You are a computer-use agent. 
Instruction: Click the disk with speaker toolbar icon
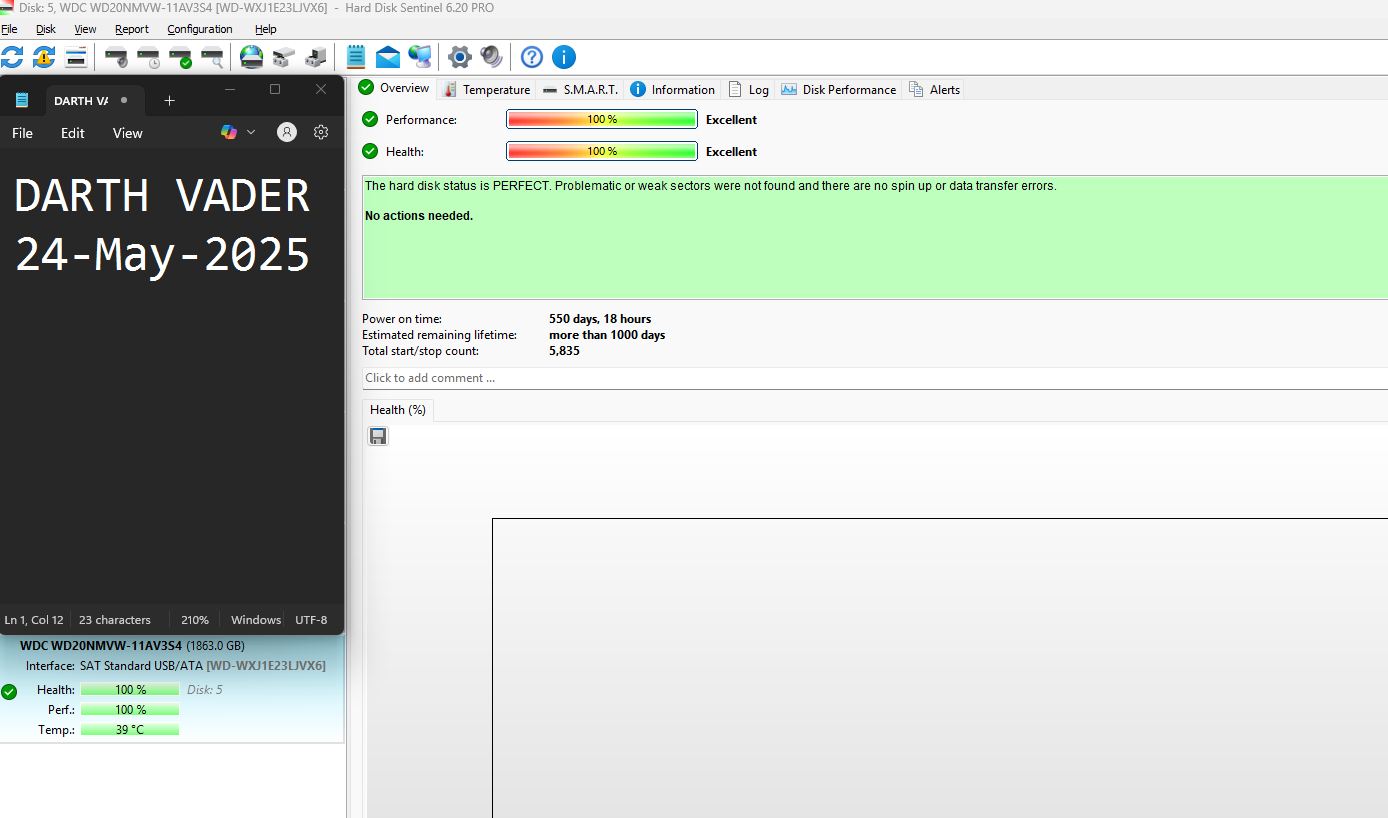coord(117,57)
